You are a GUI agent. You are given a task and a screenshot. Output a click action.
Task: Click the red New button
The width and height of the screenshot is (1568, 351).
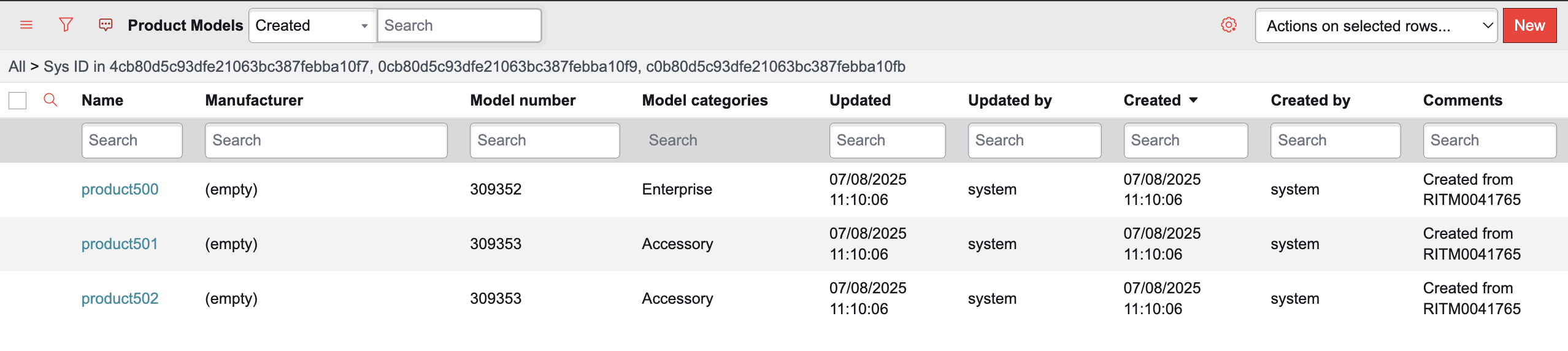click(x=1529, y=25)
